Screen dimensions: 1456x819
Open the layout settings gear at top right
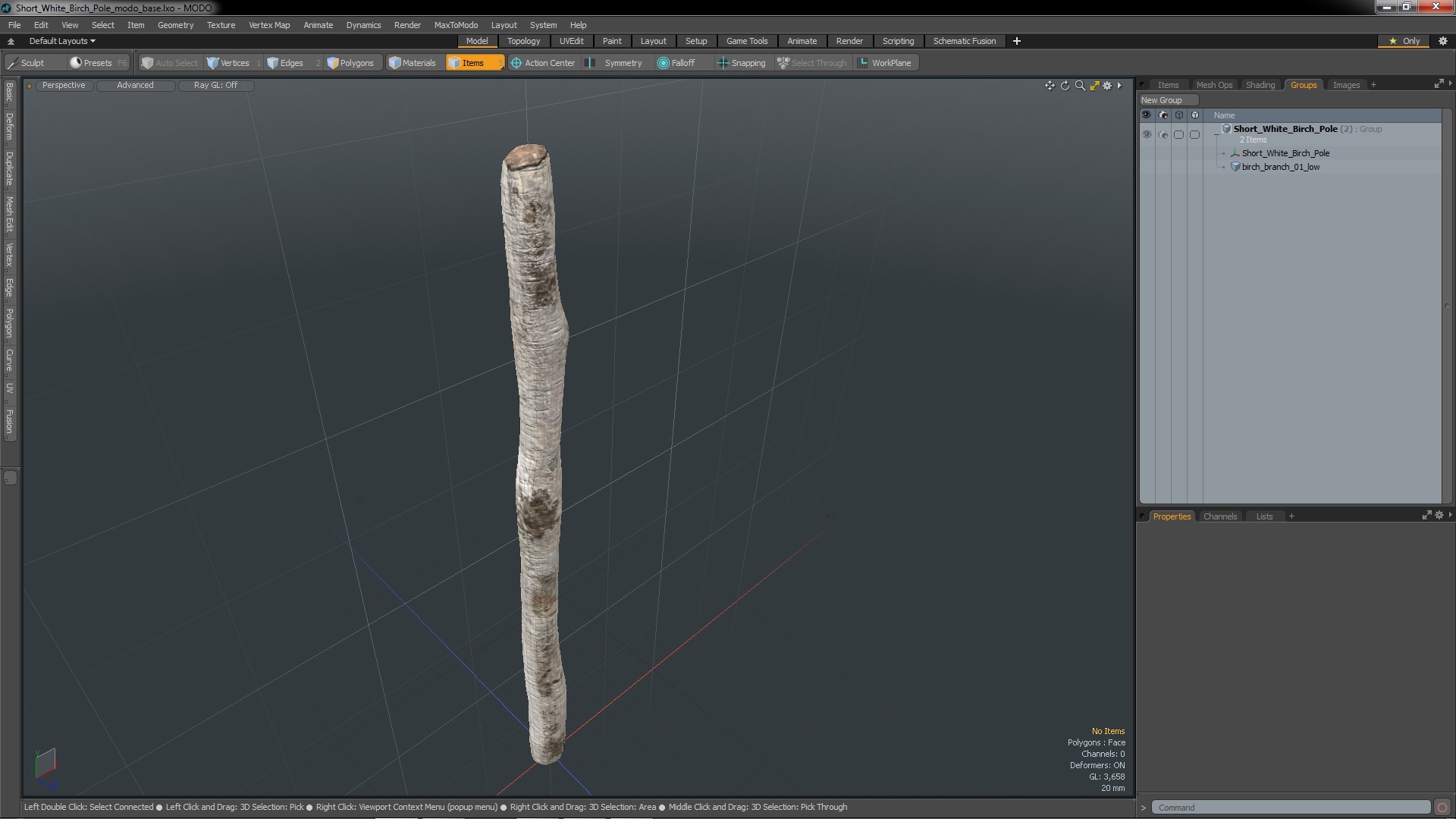[1443, 41]
